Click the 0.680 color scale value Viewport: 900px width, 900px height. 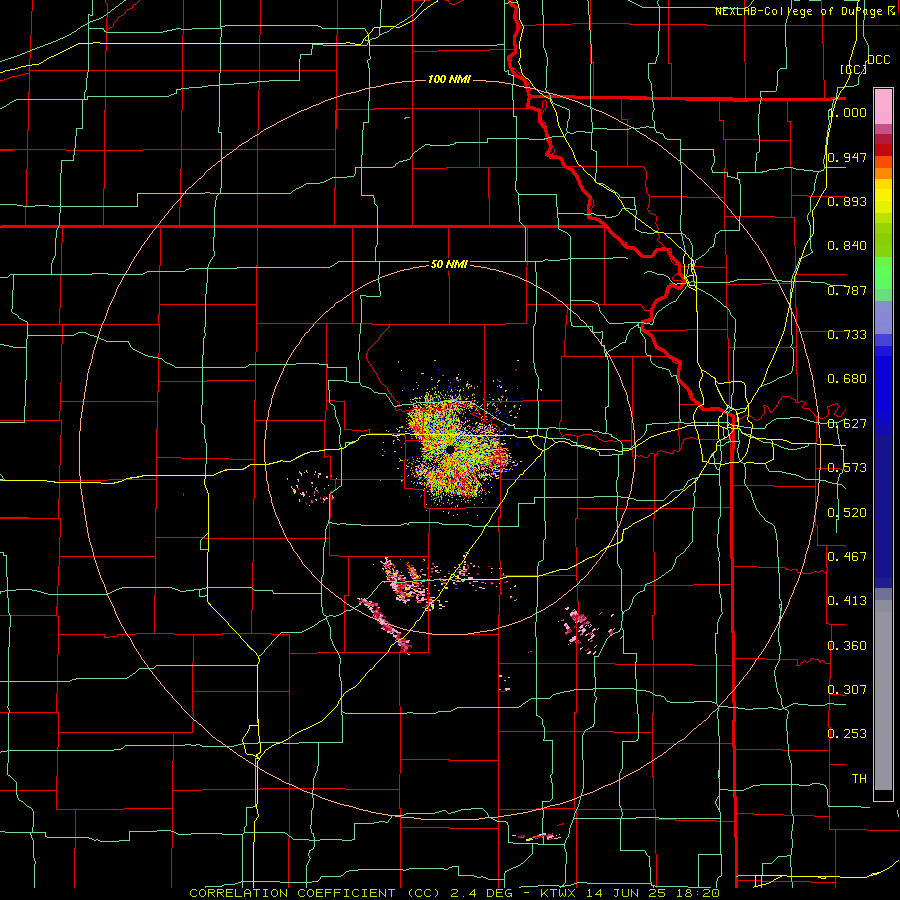[x=847, y=379]
